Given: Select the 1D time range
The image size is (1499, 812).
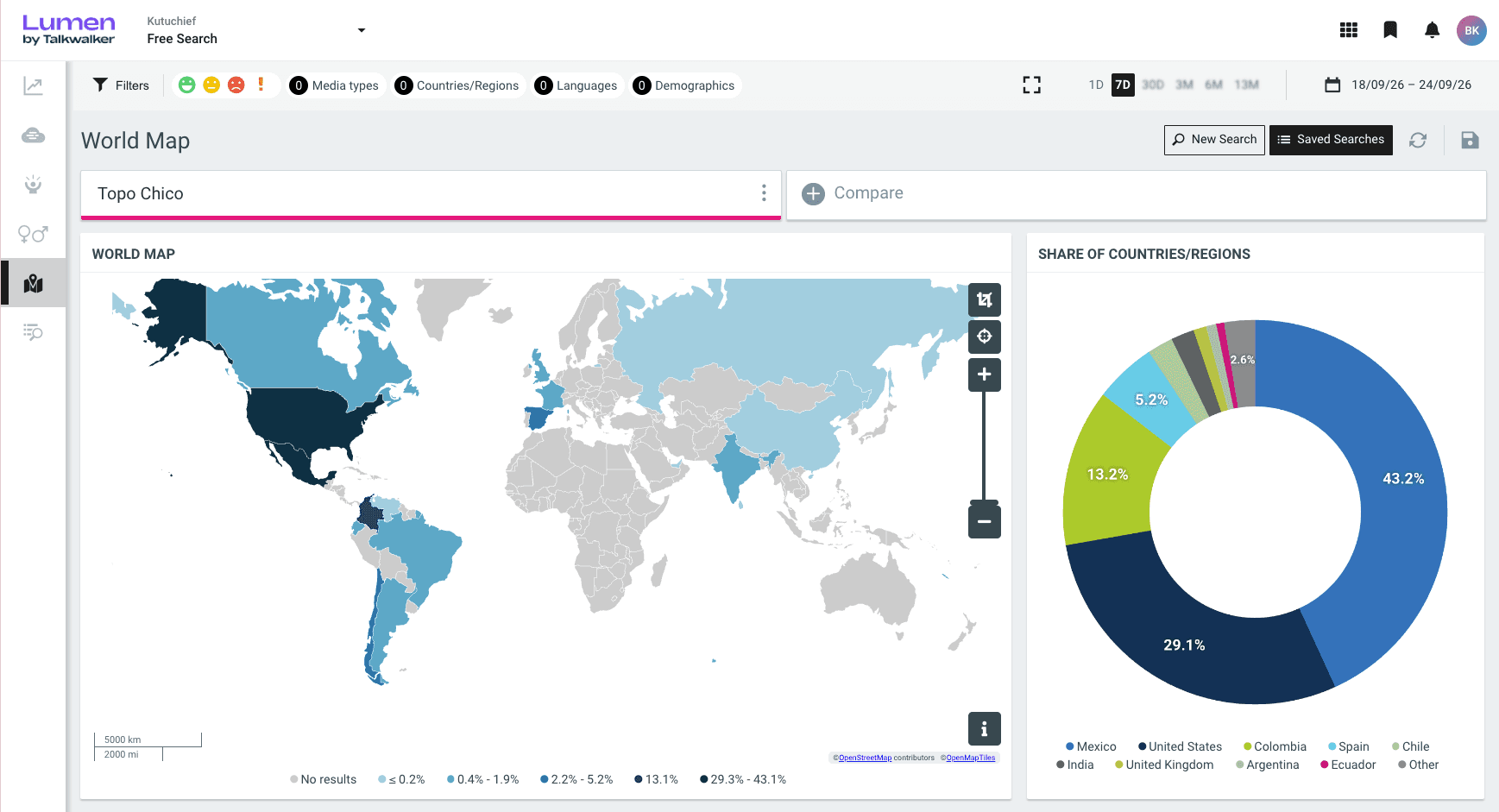Looking at the screenshot, I should 1096,85.
